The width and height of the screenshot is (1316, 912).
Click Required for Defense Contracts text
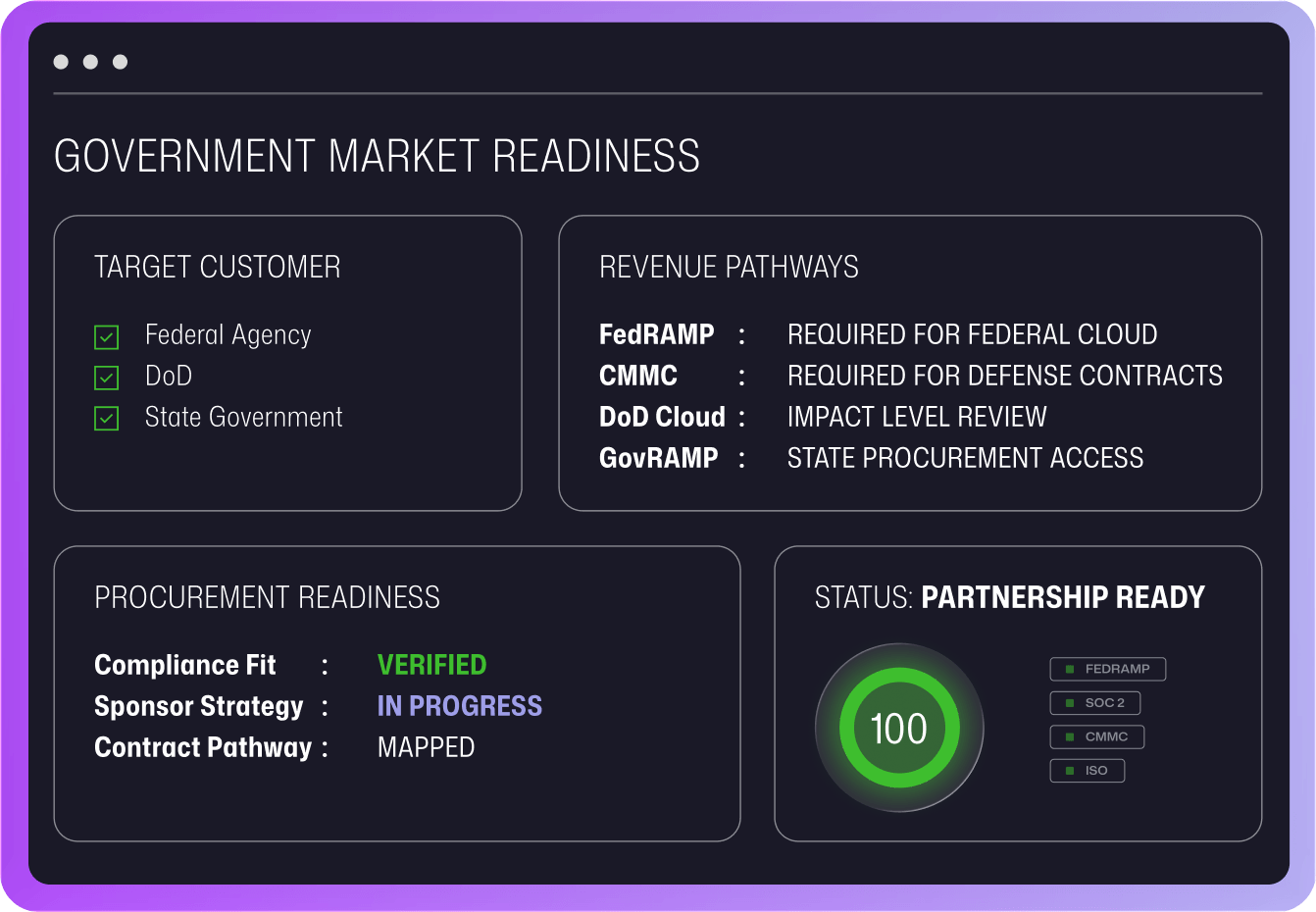pyautogui.click(x=1005, y=376)
